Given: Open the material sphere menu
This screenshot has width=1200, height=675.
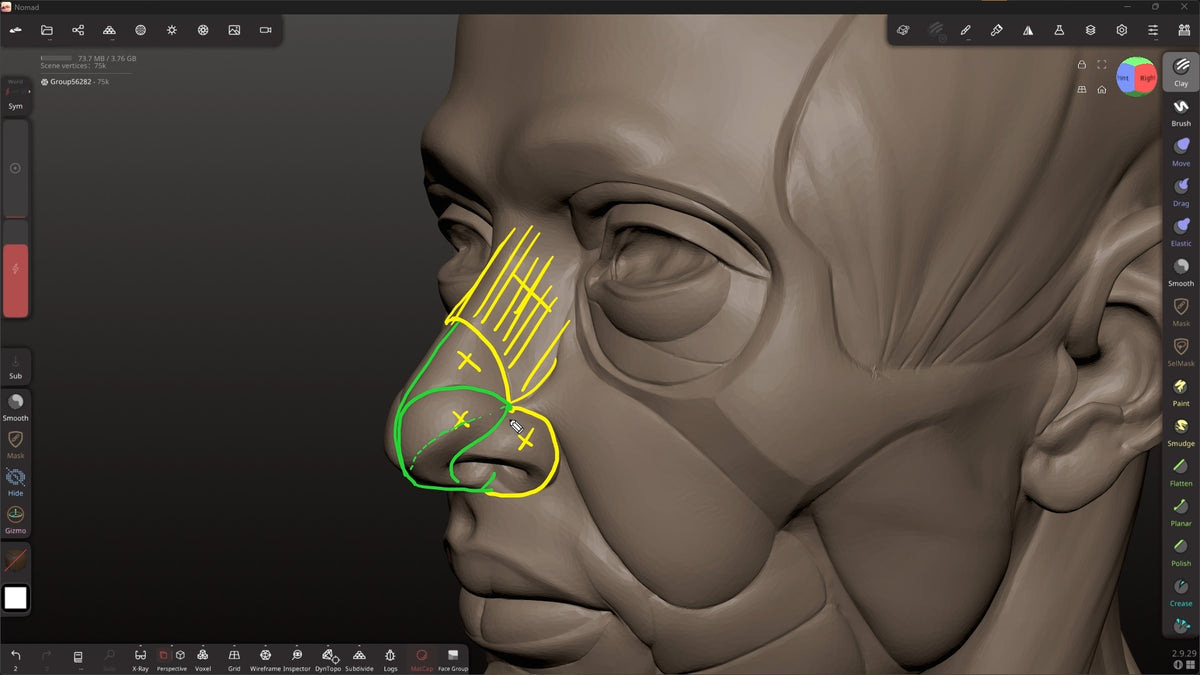Looking at the screenshot, I should tap(140, 30).
